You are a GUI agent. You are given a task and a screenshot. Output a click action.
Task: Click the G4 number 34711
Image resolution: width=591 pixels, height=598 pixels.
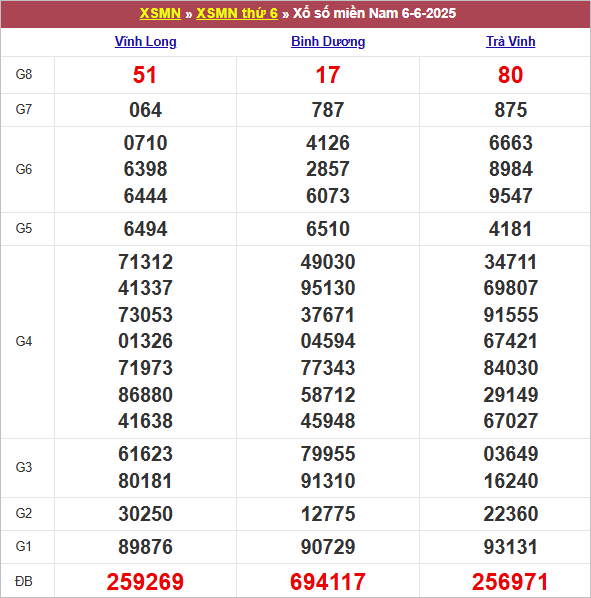511,262
